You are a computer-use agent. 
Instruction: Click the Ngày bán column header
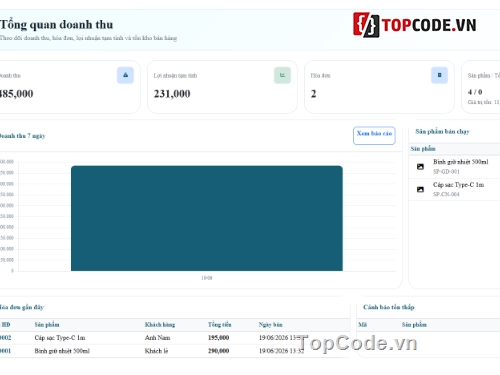click(x=270, y=325)
